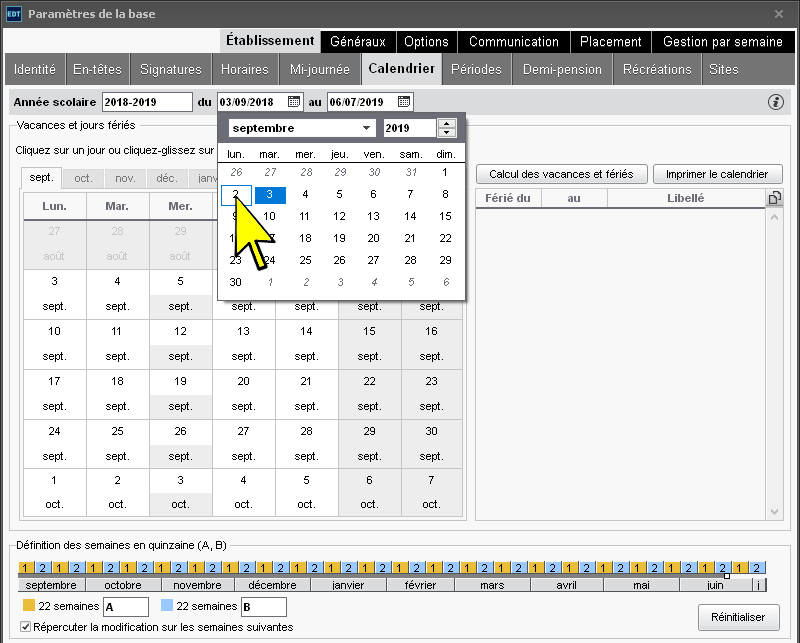The width and height of the screenshot is (800, 643).
Task: Click the copy icon beside Libellé column
Action: tap(774, 198)
